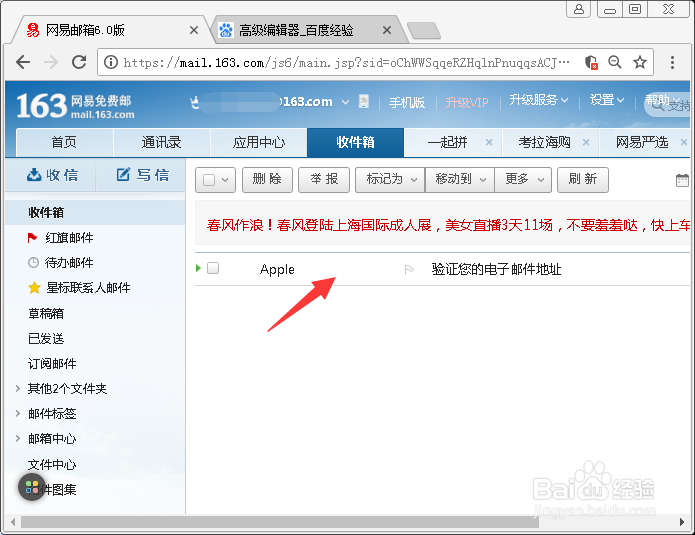This screenshot has height=535, width=695.
Task: Open the 升级VIP link
Action: click(467, 103)
